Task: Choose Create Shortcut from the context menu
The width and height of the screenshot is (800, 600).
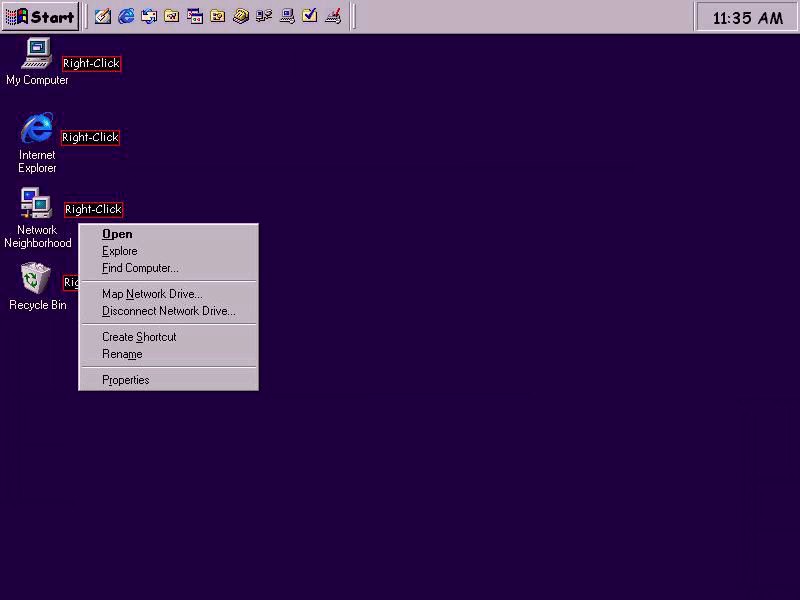Action: (x=168, y=337)
